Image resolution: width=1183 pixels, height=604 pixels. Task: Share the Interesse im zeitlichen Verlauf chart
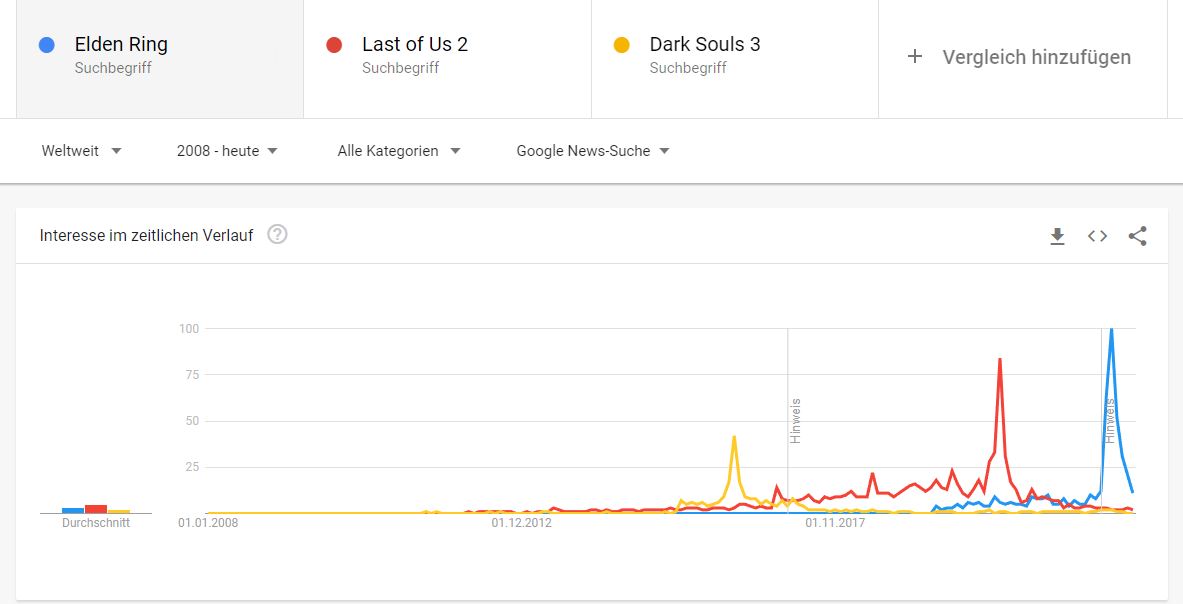tap(1138, 236)
